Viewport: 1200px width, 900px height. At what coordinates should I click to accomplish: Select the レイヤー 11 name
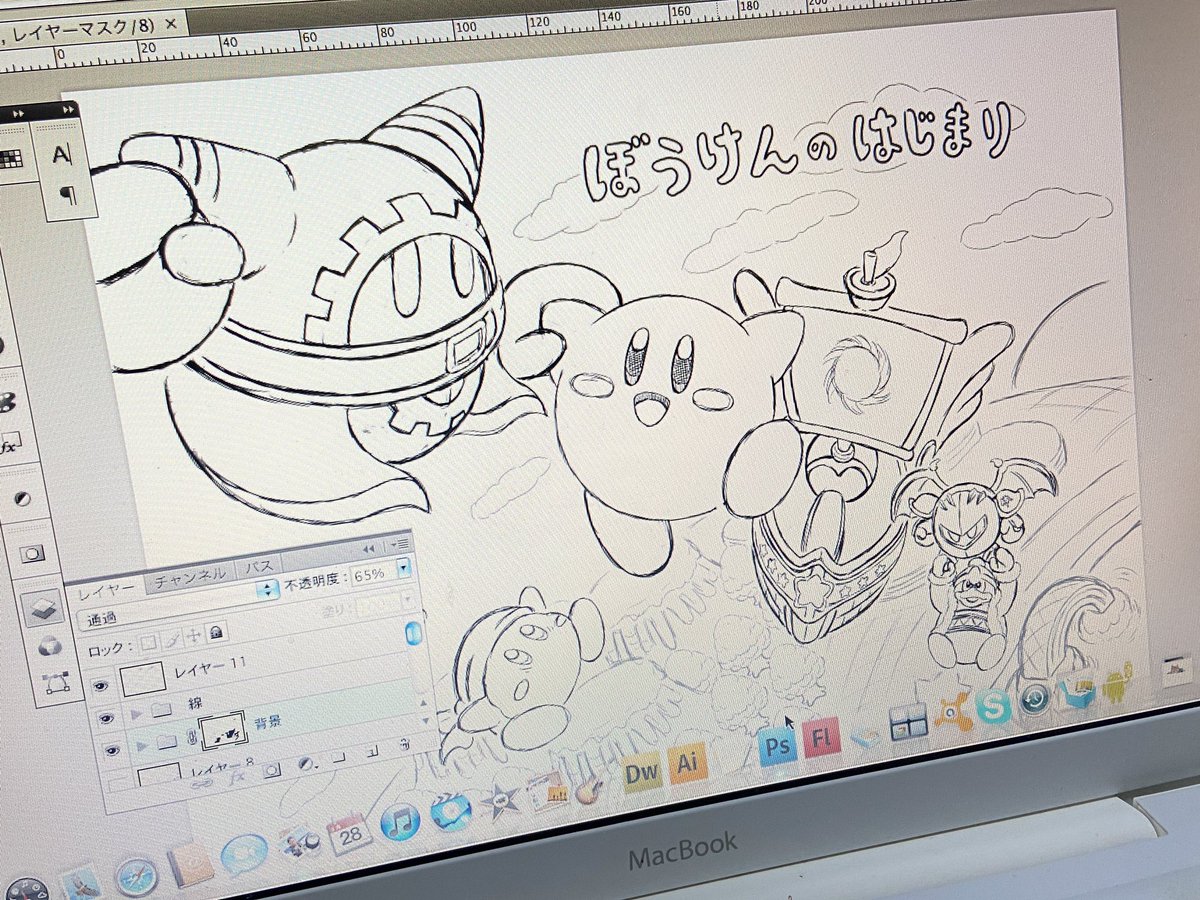(209, 665)
